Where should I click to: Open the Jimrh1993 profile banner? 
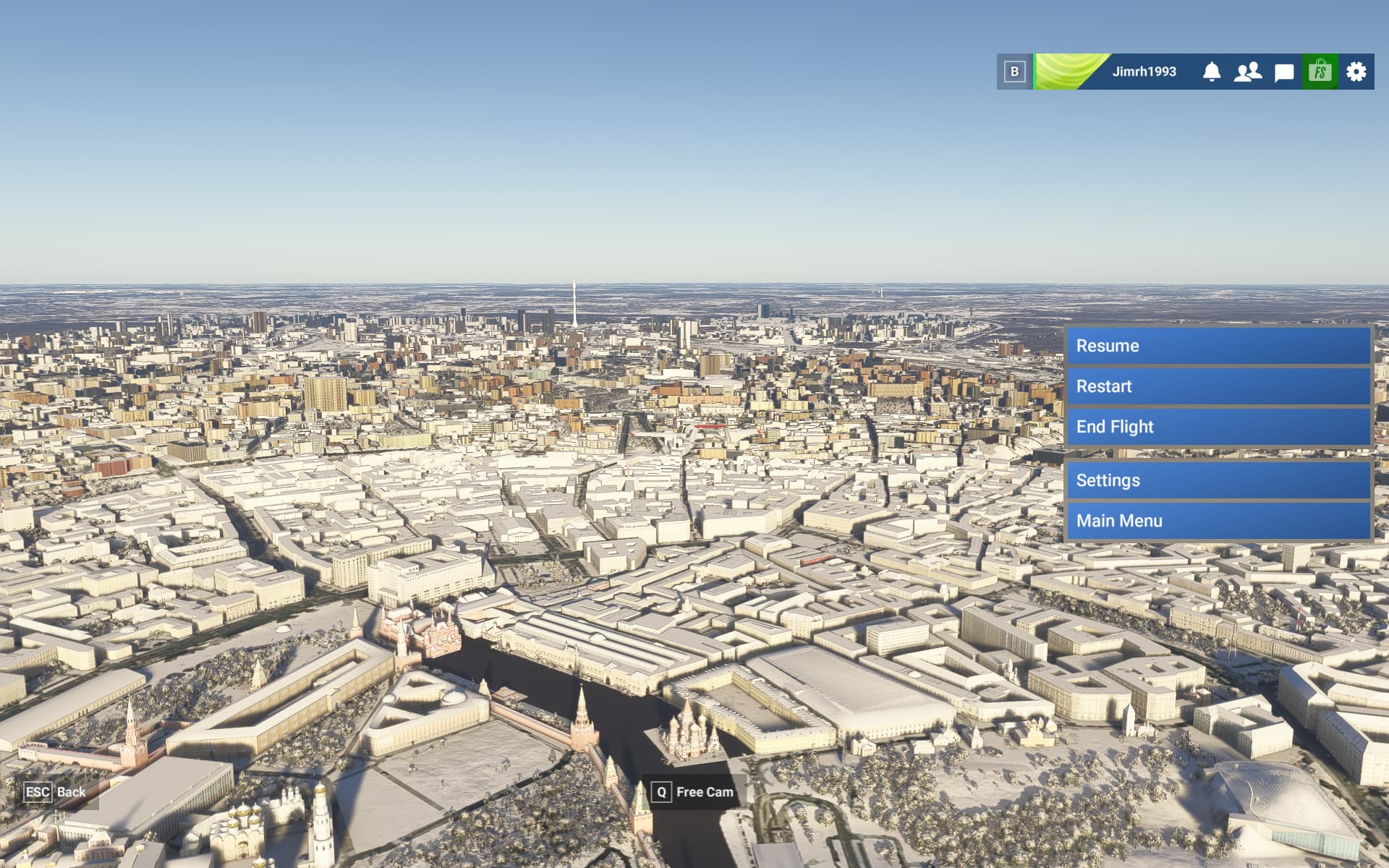point(1114,72)
